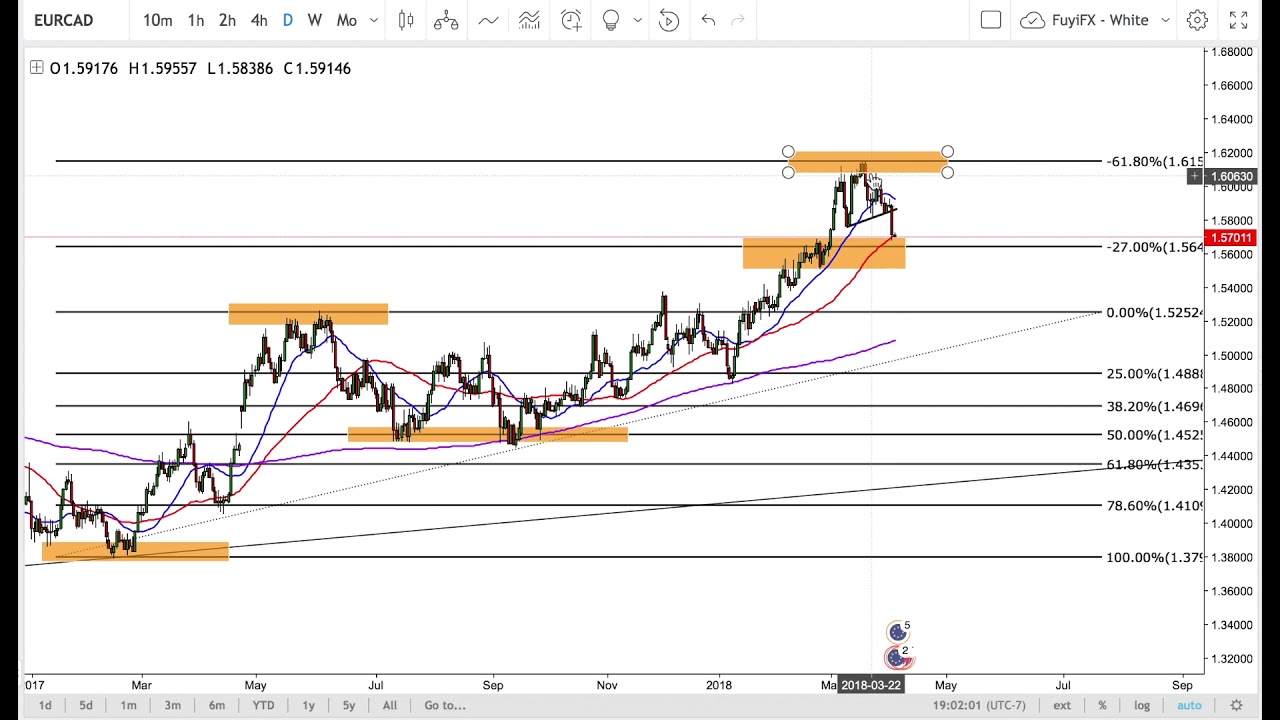Set the date range to 3m
The width and height of the screenshot is (1280, 720).
point(172,705)
